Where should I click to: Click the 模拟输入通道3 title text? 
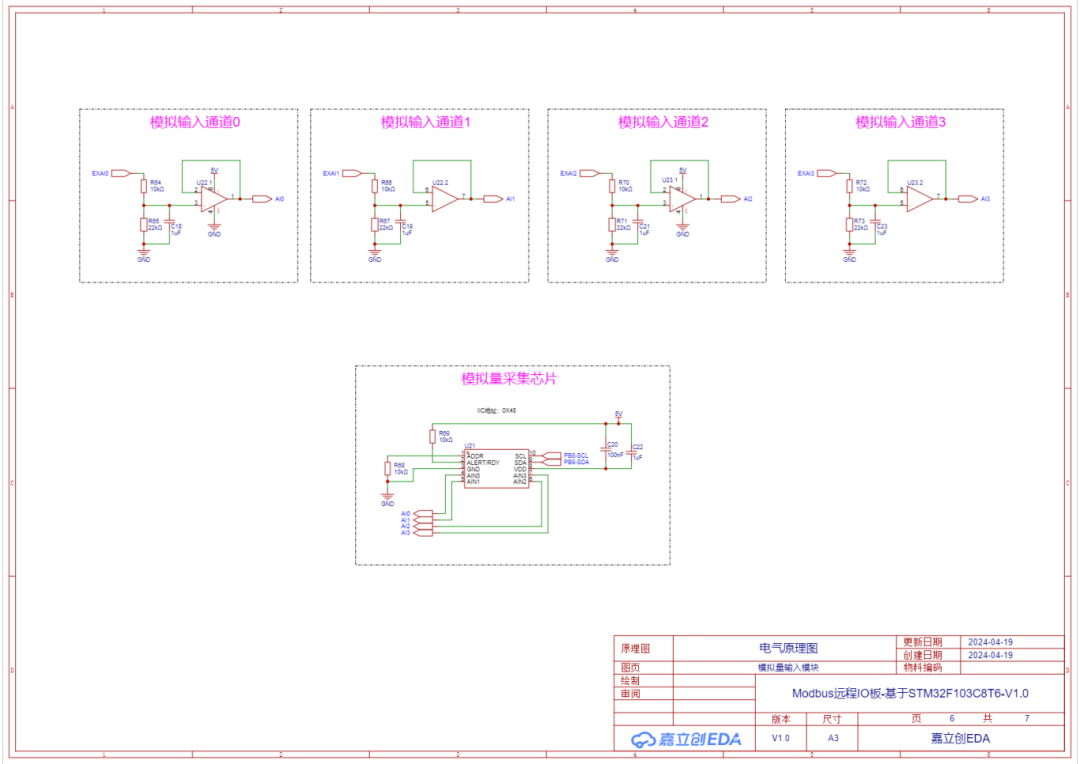click(x=901, y=123)
